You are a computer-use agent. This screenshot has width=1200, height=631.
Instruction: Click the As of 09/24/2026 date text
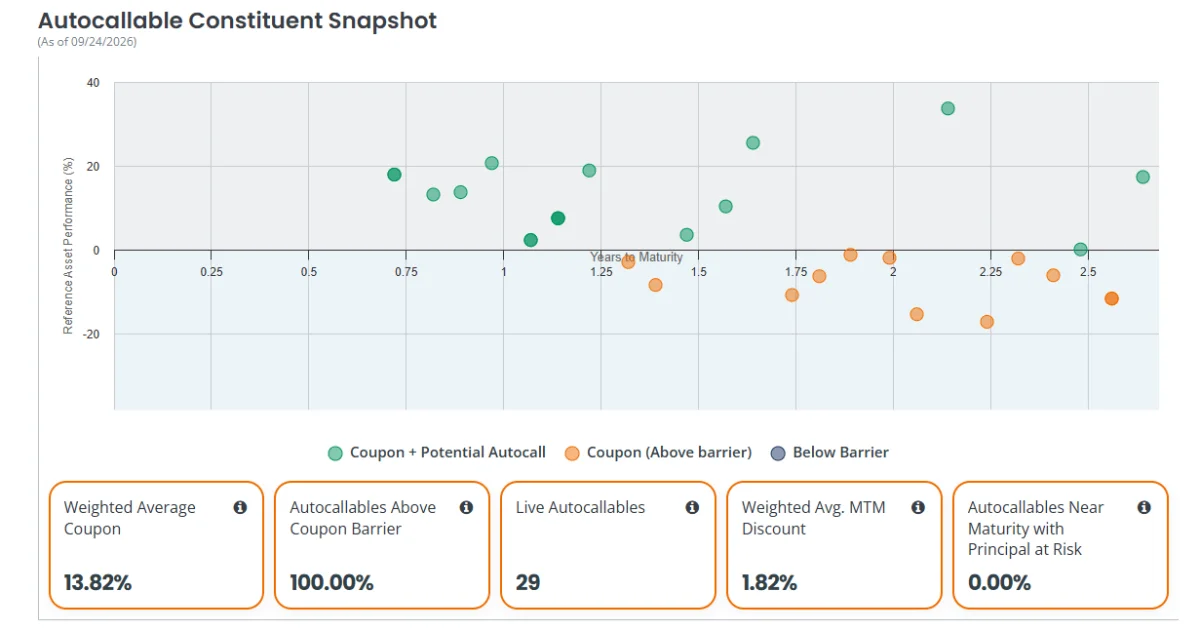87,42
